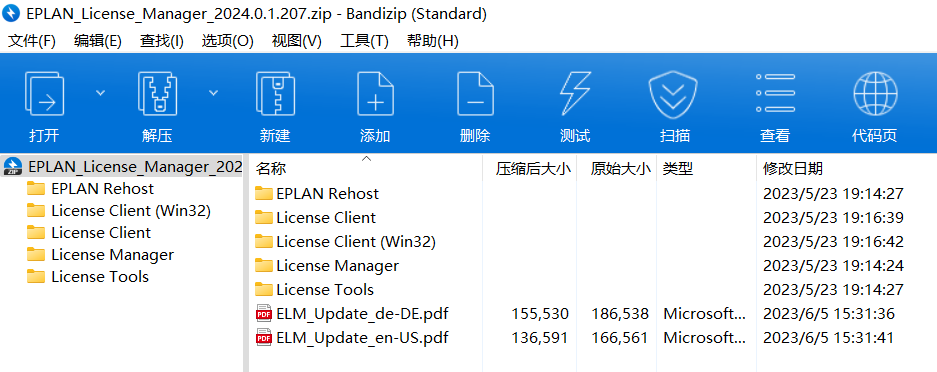Click the New archive (新建) icon

[x=275, y=94]
